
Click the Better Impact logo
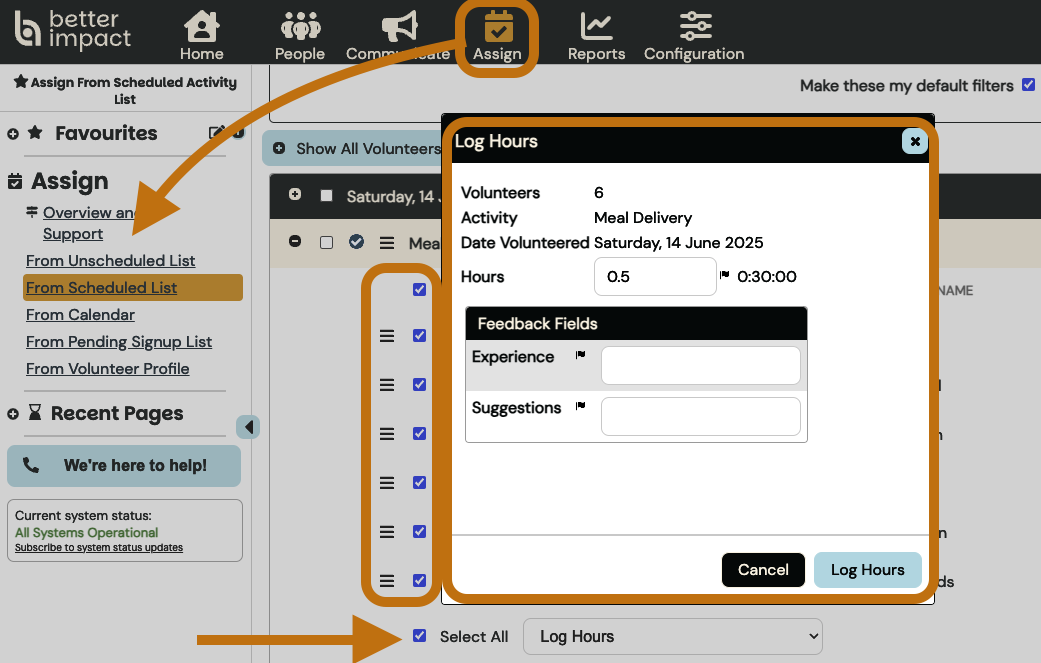coord(73,29)
